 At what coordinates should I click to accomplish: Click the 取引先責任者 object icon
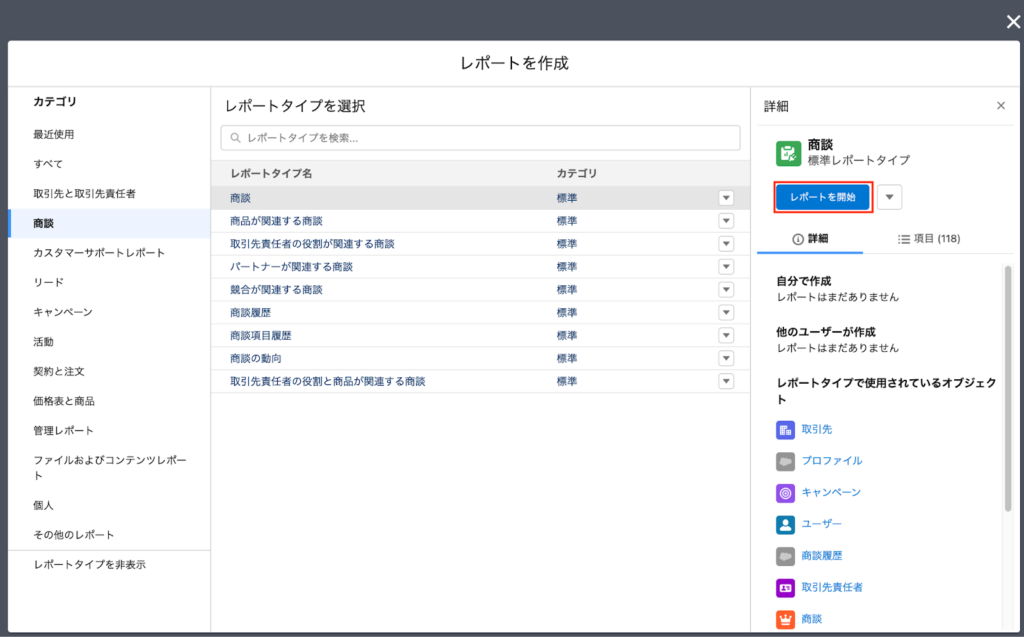785,588
